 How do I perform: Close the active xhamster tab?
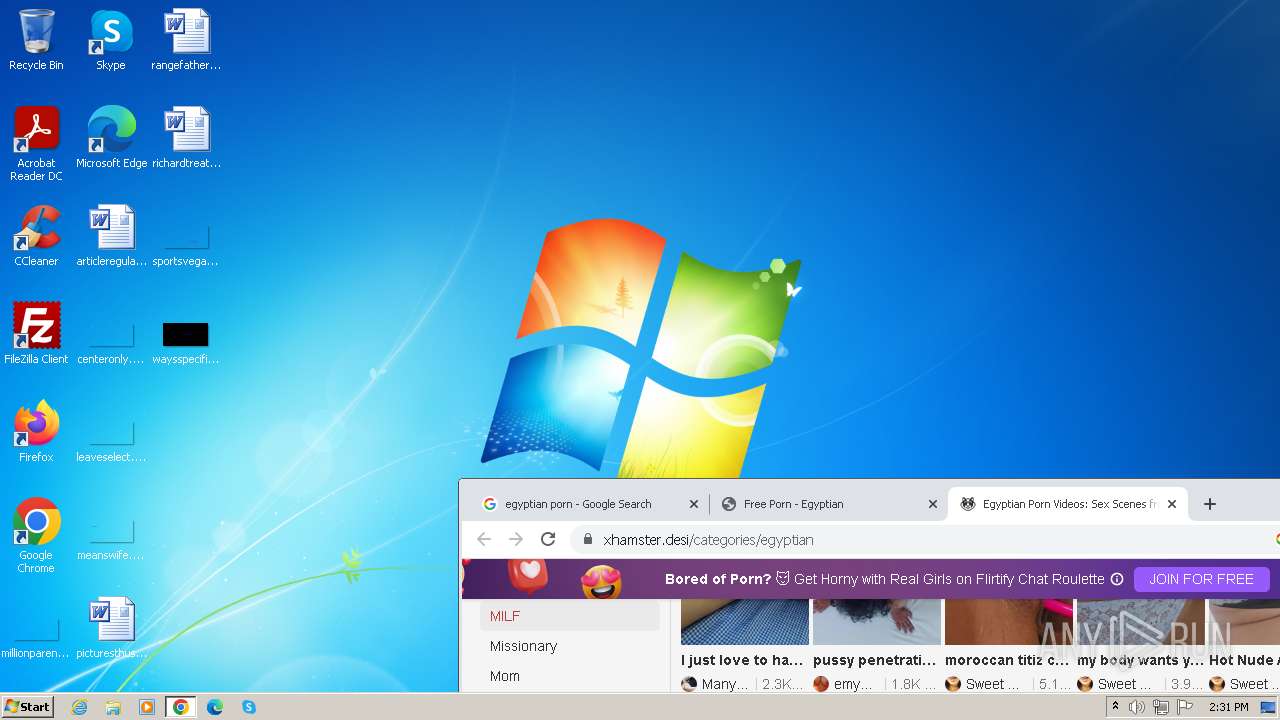(1172, 504)
